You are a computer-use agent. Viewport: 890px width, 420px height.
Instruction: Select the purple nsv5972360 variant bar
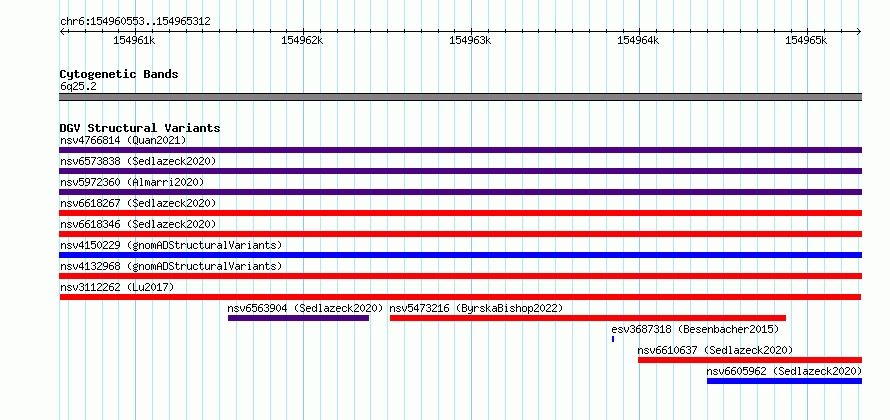tap(460, 192)
